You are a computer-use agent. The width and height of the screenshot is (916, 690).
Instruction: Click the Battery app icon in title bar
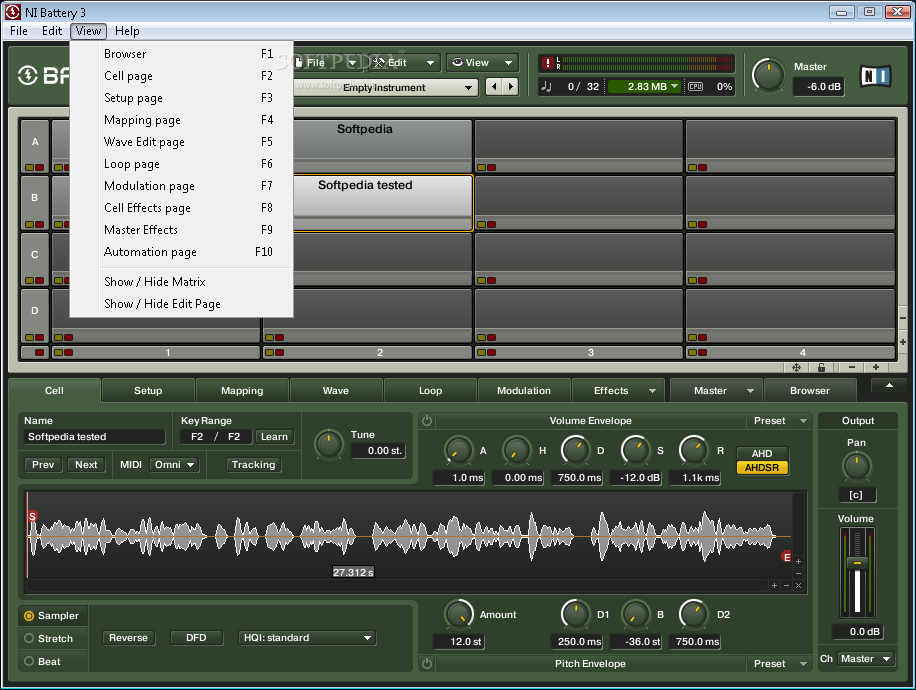pyautogui.click(x=13, y=12)
